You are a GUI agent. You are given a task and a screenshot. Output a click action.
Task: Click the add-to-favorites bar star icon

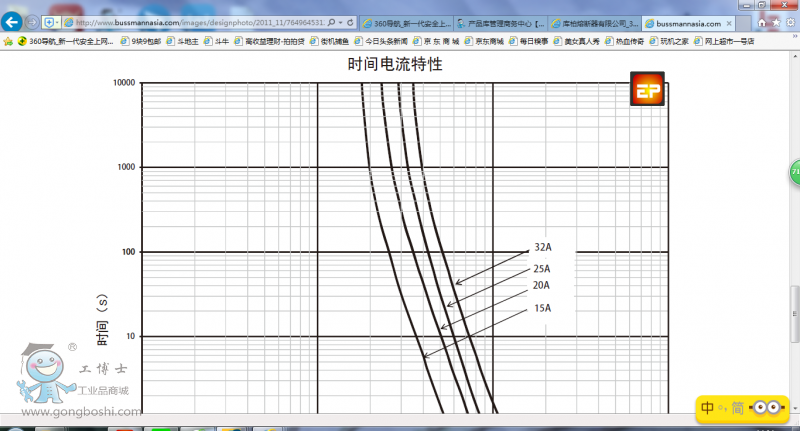click(x=8, y=41)
